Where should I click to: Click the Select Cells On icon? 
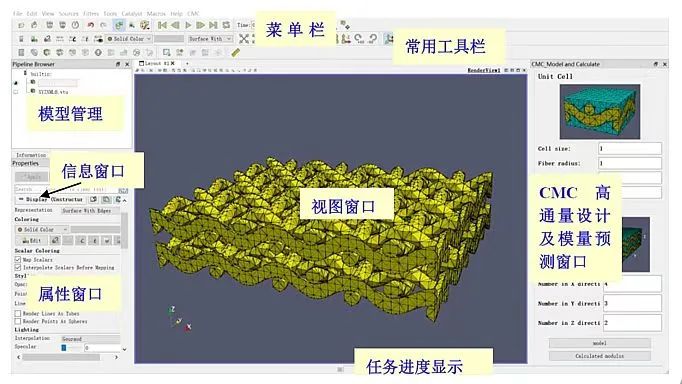pos(167,53)
